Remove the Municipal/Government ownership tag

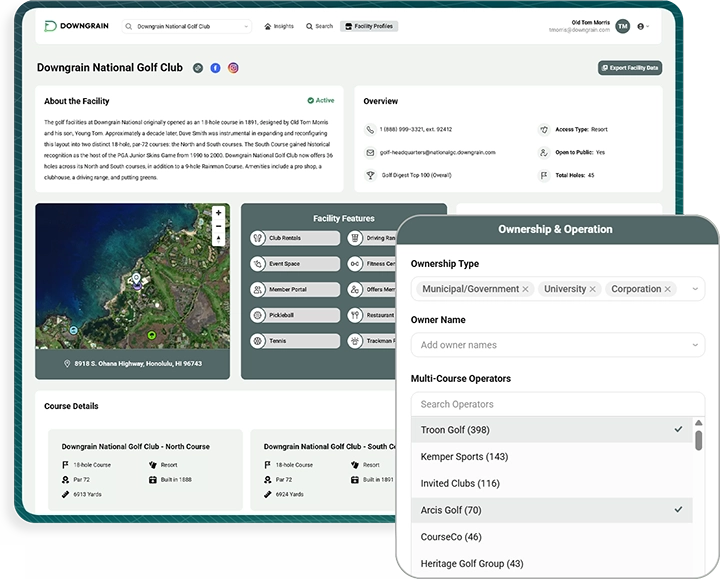coord(525,289)
